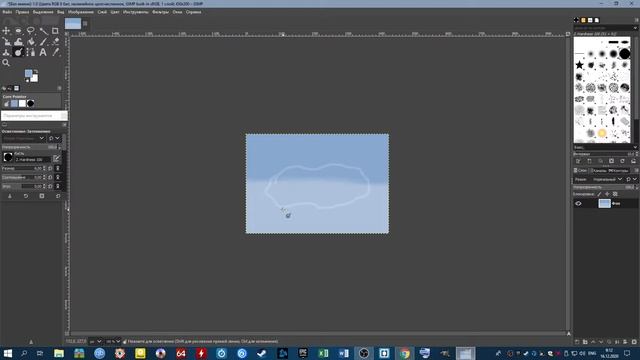Adjust the brush spacing Интервал slider
Screen dimensions: 640x360
[604, 154]
